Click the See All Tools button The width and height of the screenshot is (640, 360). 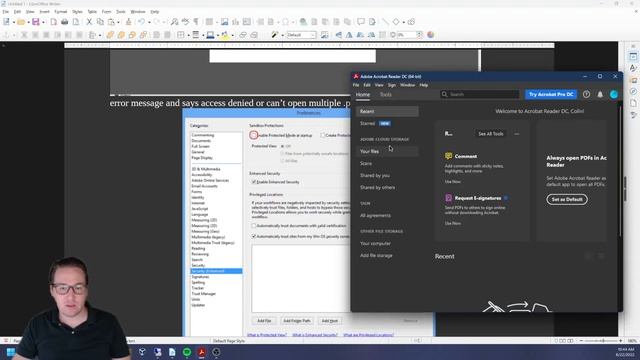tap(491, 134)
